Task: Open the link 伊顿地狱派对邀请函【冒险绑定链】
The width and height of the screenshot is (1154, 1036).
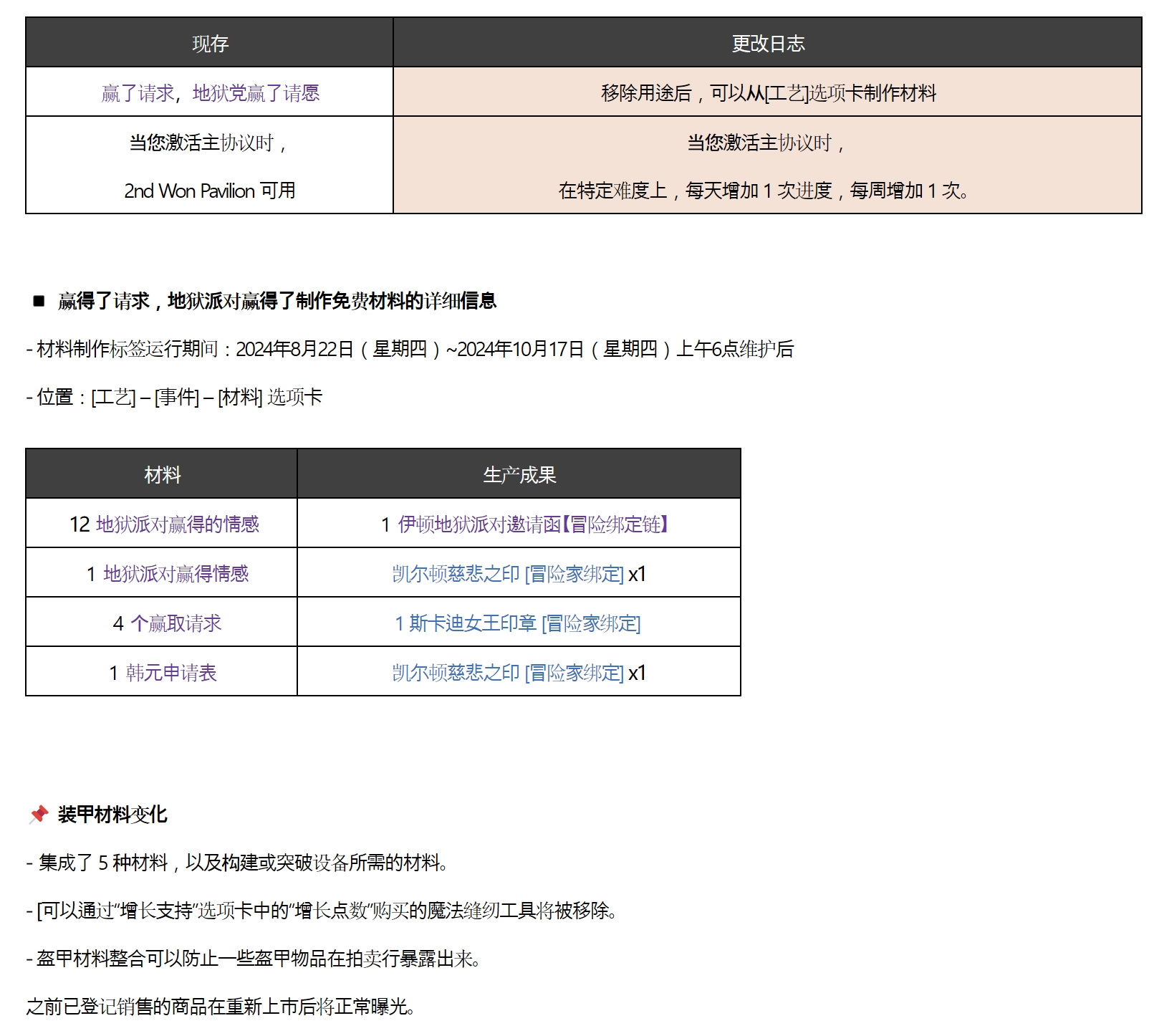Action: coord(534,524)
